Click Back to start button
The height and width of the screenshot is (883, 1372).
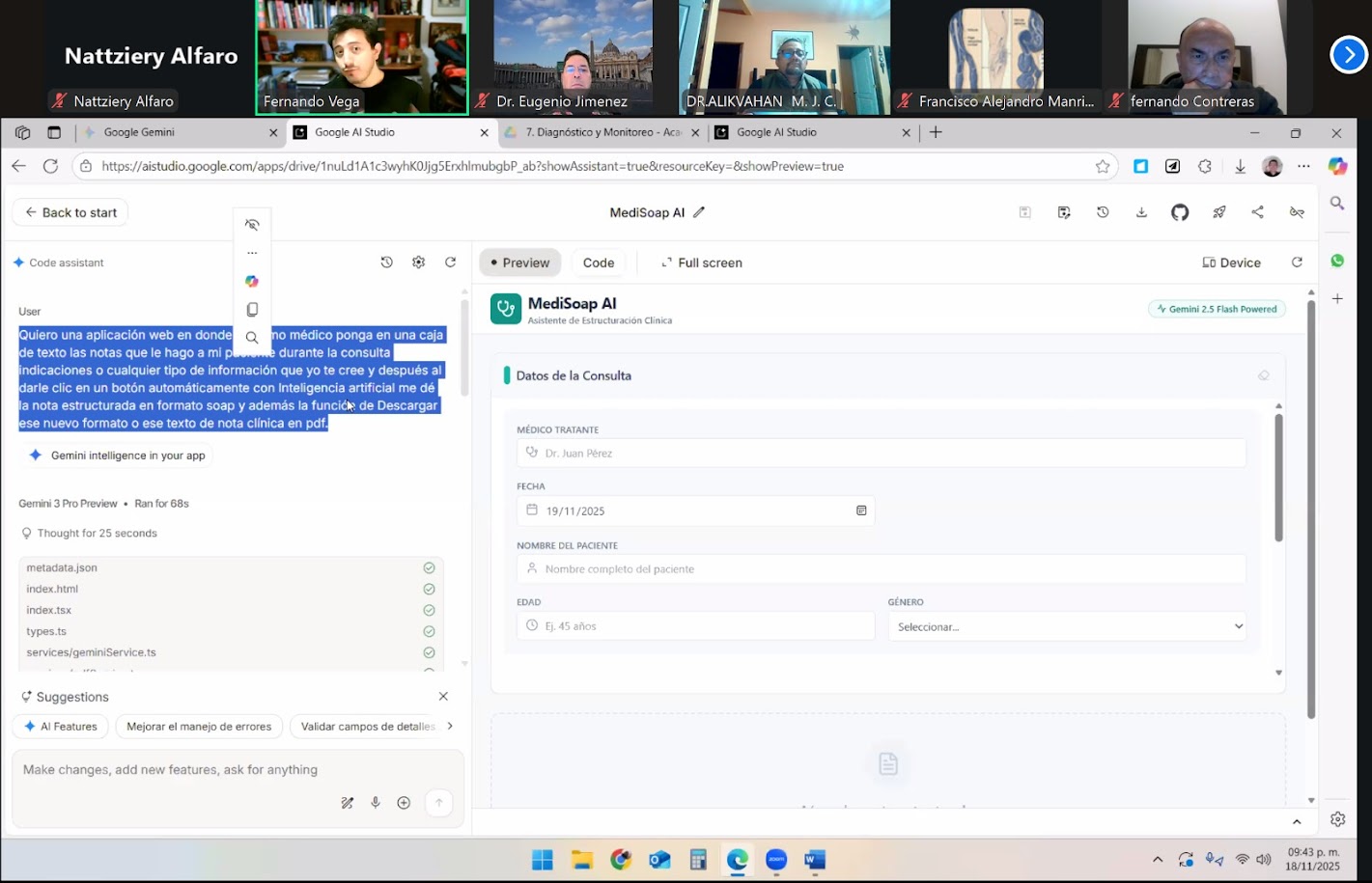pos(70,212)
